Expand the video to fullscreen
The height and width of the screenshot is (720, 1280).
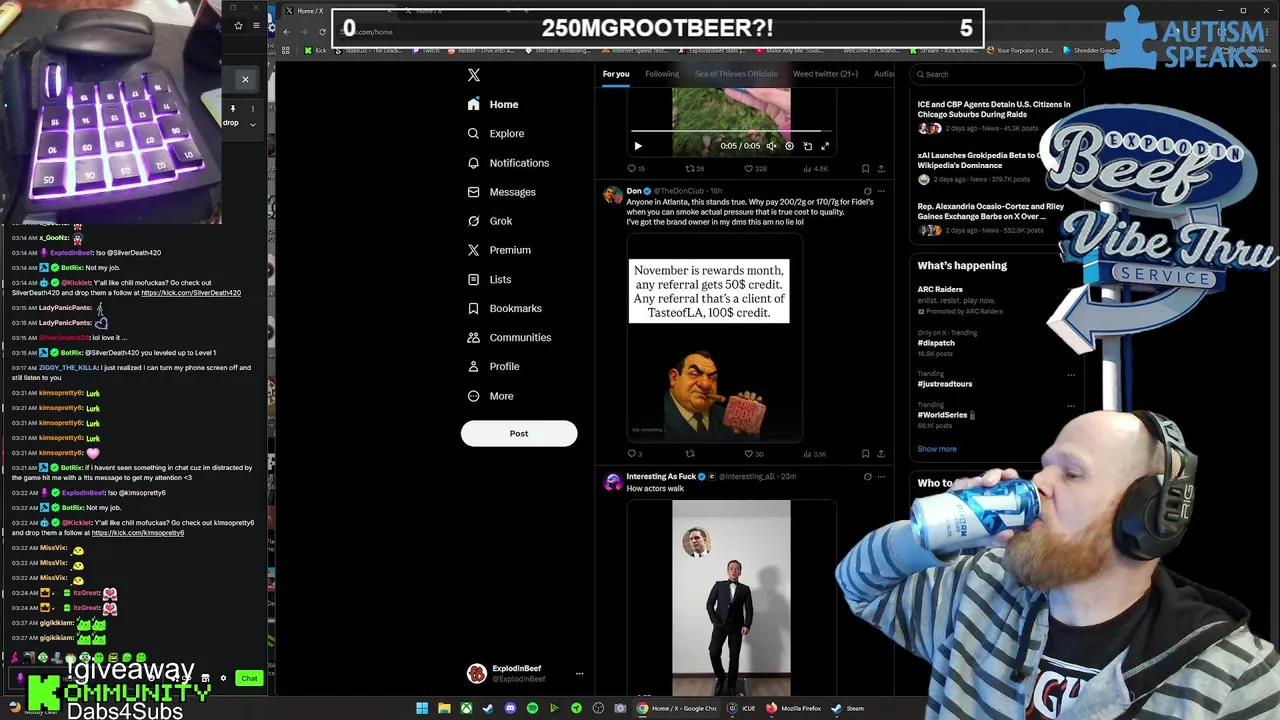pos(825,146)
